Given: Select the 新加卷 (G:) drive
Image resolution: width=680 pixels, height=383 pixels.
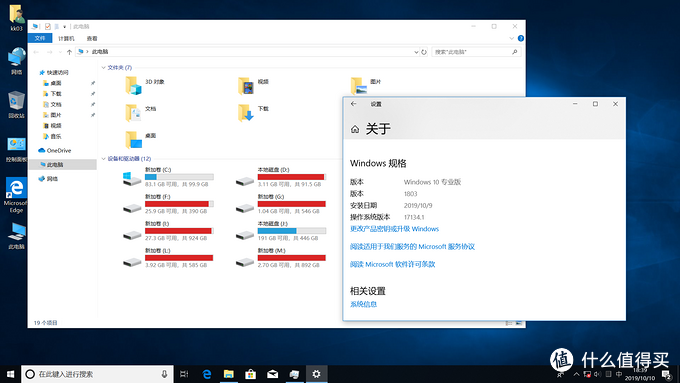Looking at the screenshot, I should tap(281, 204).
